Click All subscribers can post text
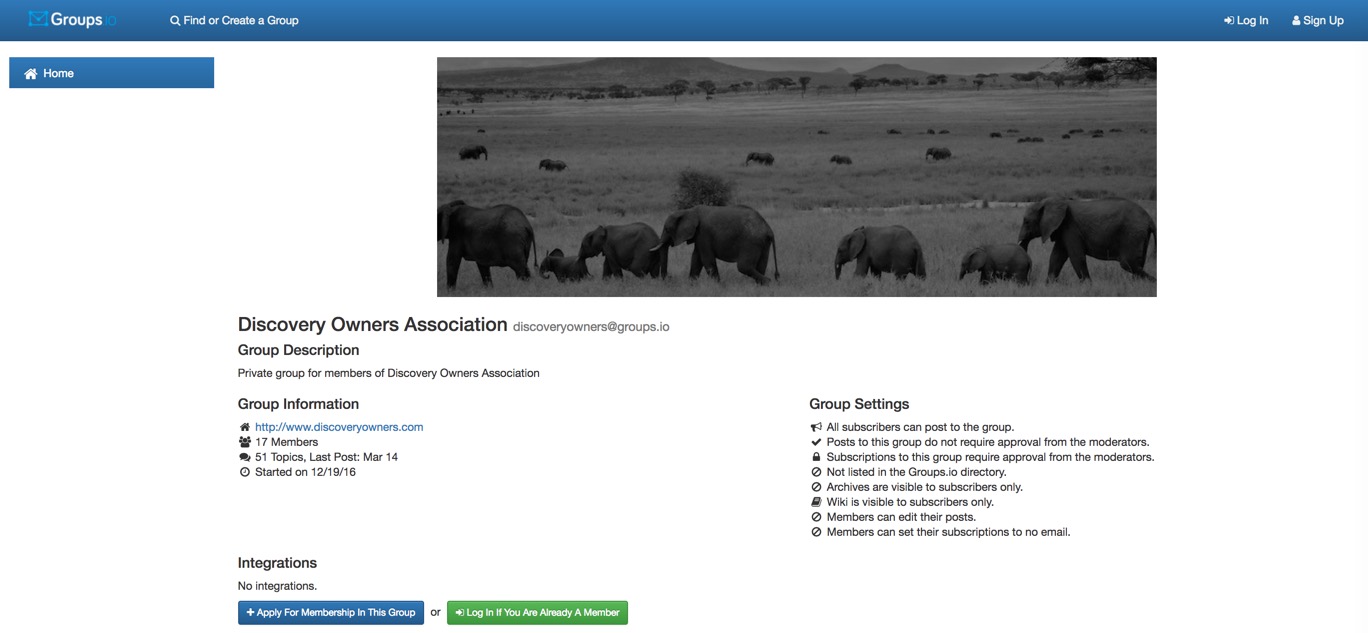 click(x=920, y=427)
